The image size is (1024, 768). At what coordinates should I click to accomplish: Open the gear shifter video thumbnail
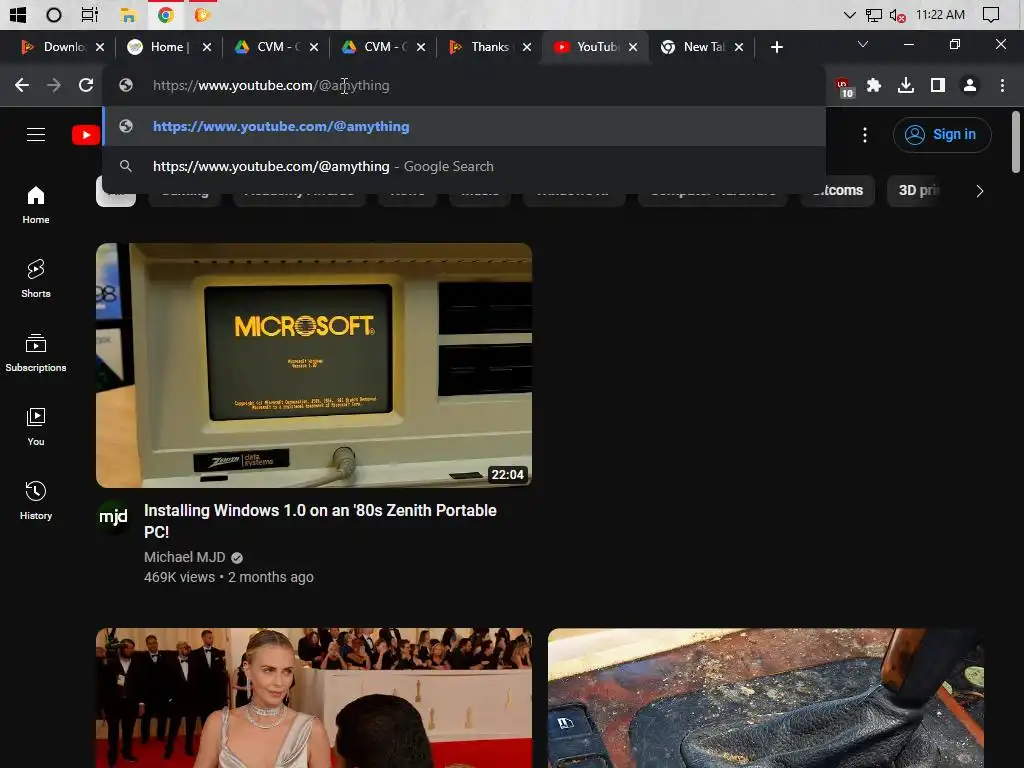click(765, 698)
